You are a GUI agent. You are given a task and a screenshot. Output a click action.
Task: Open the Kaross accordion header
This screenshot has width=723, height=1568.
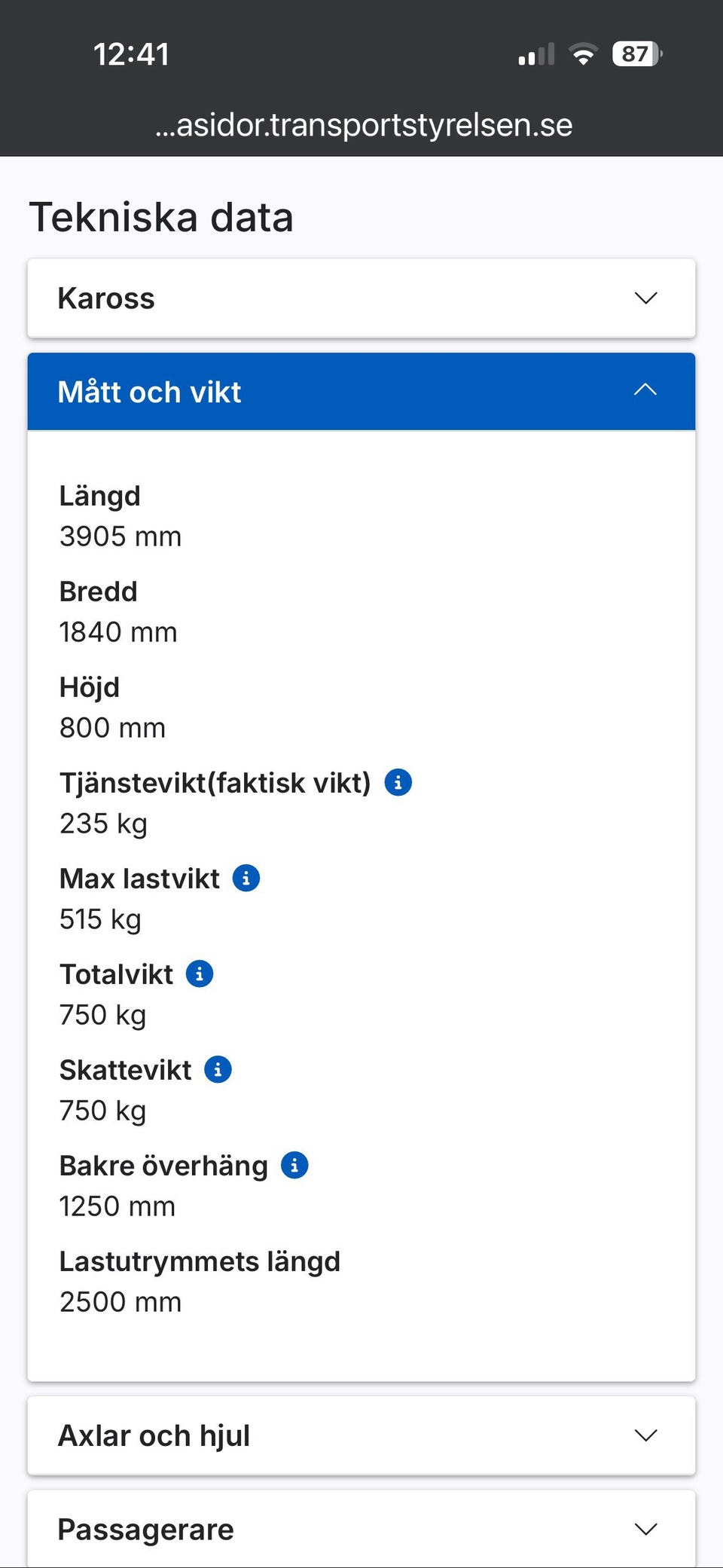click(x=106, y=298)
